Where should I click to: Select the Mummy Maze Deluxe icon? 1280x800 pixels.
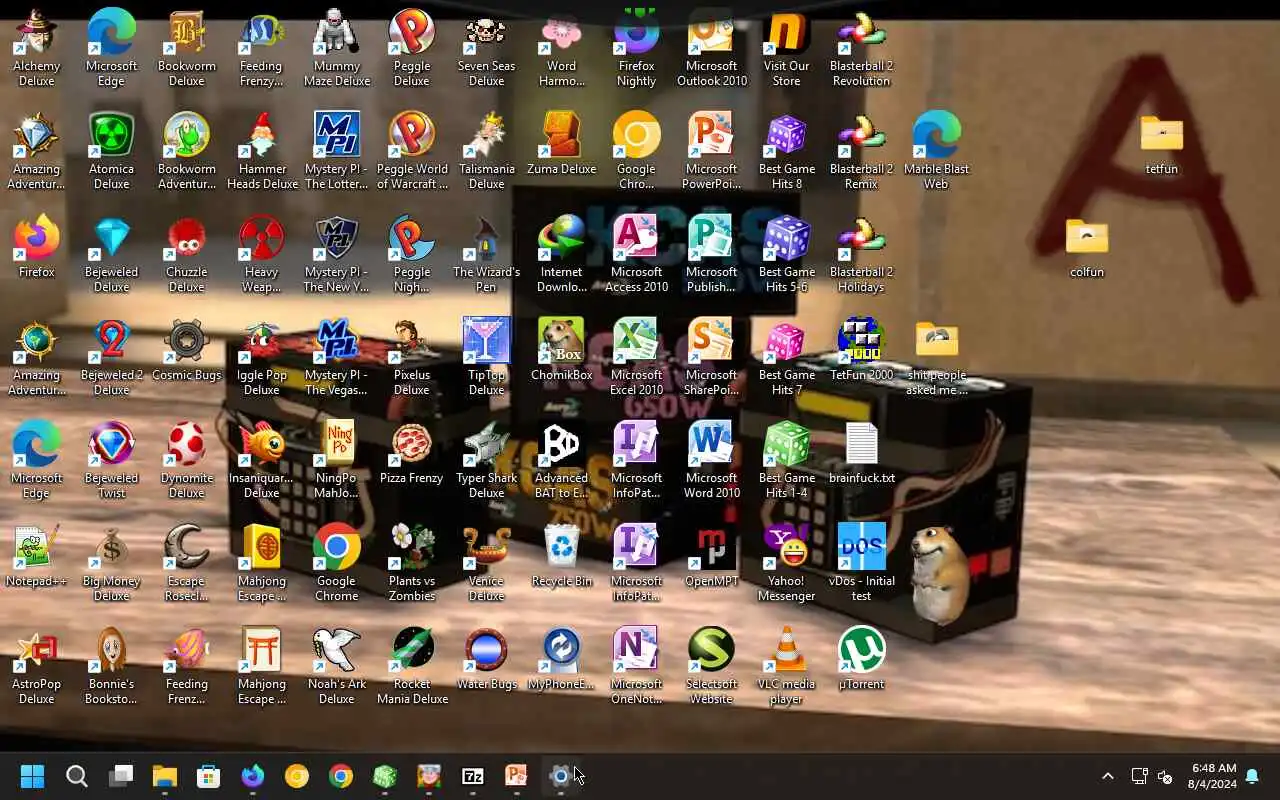(337, 48)
